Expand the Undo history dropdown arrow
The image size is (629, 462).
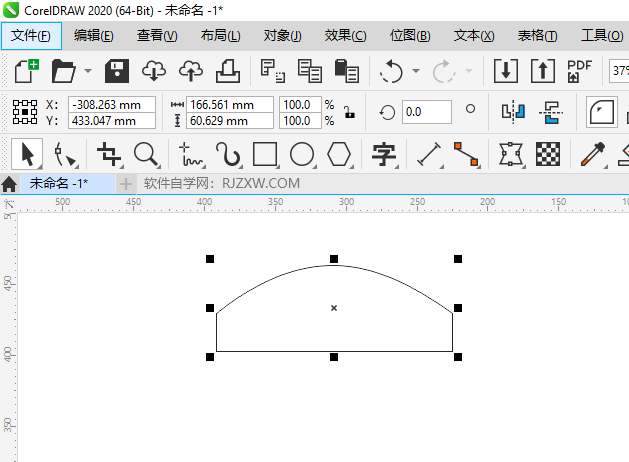(x=412, y=72)
